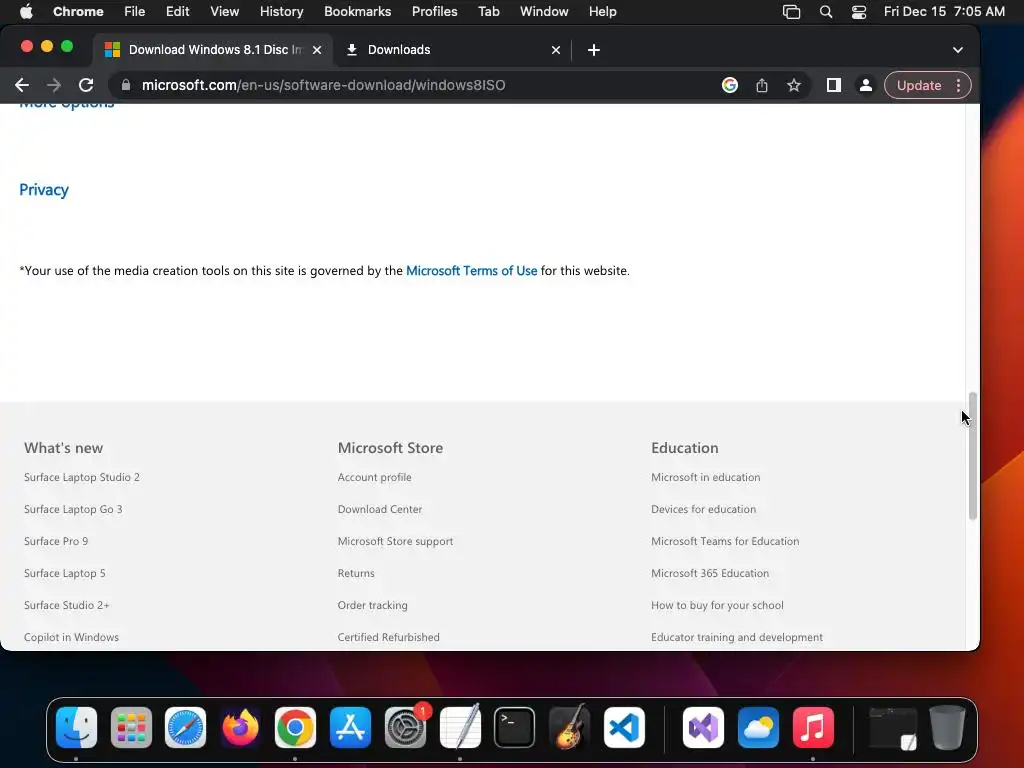Open the File menu
1024x768 pixels.
click(135, 11)
